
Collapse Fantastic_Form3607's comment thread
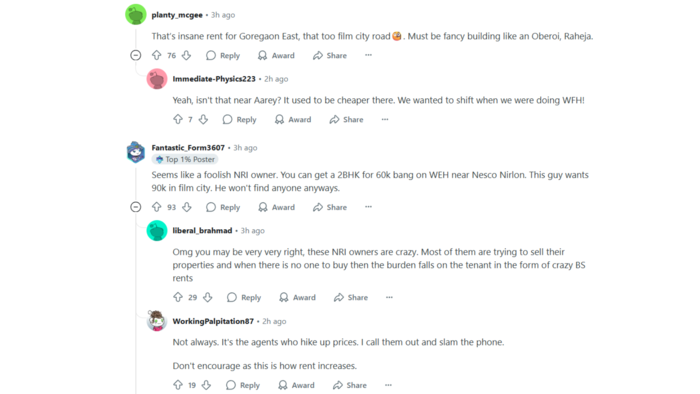(x=136, y=207)
